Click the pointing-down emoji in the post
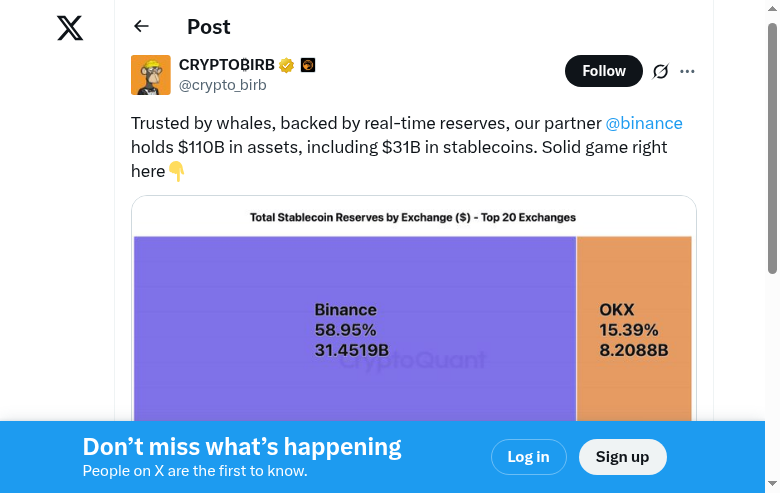The height and width of the screenshot is (493, 780). click(x=177, y=171)
